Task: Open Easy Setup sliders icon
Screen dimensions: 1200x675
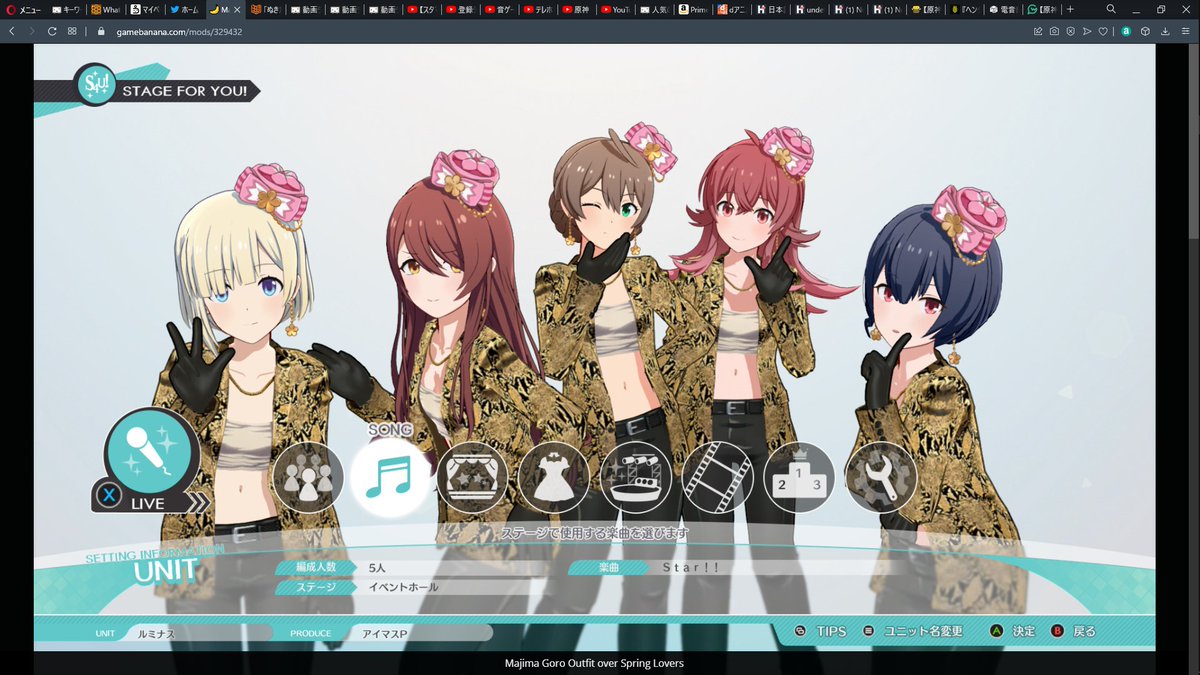Action: point(1186,31)
